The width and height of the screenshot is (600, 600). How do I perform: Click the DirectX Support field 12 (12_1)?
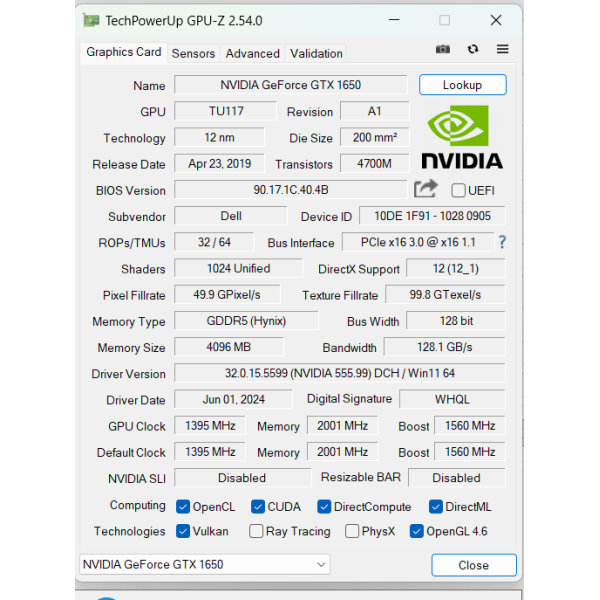click(455, 269)
